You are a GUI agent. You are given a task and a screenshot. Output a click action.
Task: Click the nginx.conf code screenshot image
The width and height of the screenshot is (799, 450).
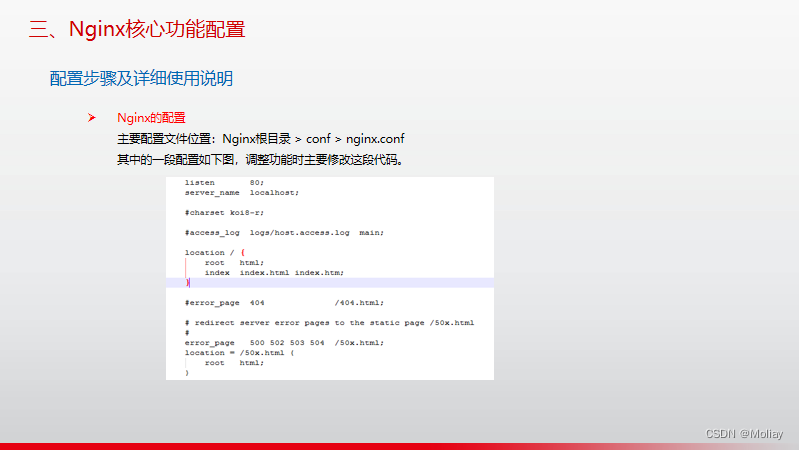pyautogui.click(x=330, y=278)
